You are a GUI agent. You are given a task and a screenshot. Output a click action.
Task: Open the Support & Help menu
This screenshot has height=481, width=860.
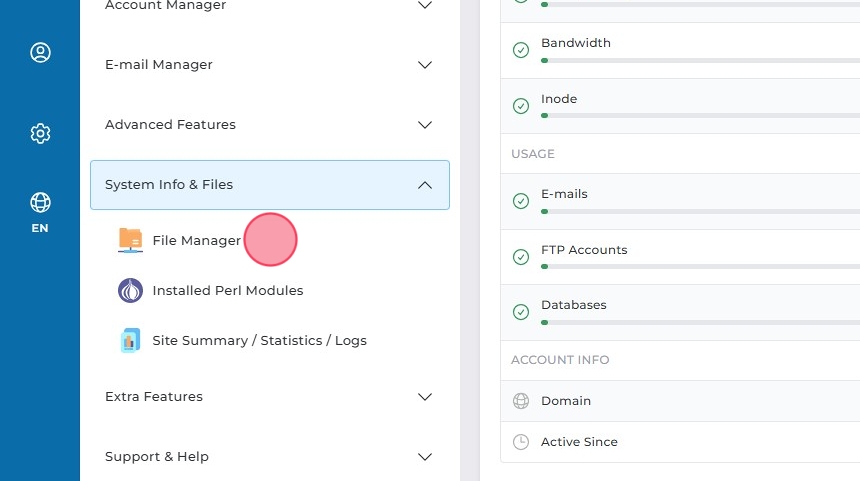269,457
